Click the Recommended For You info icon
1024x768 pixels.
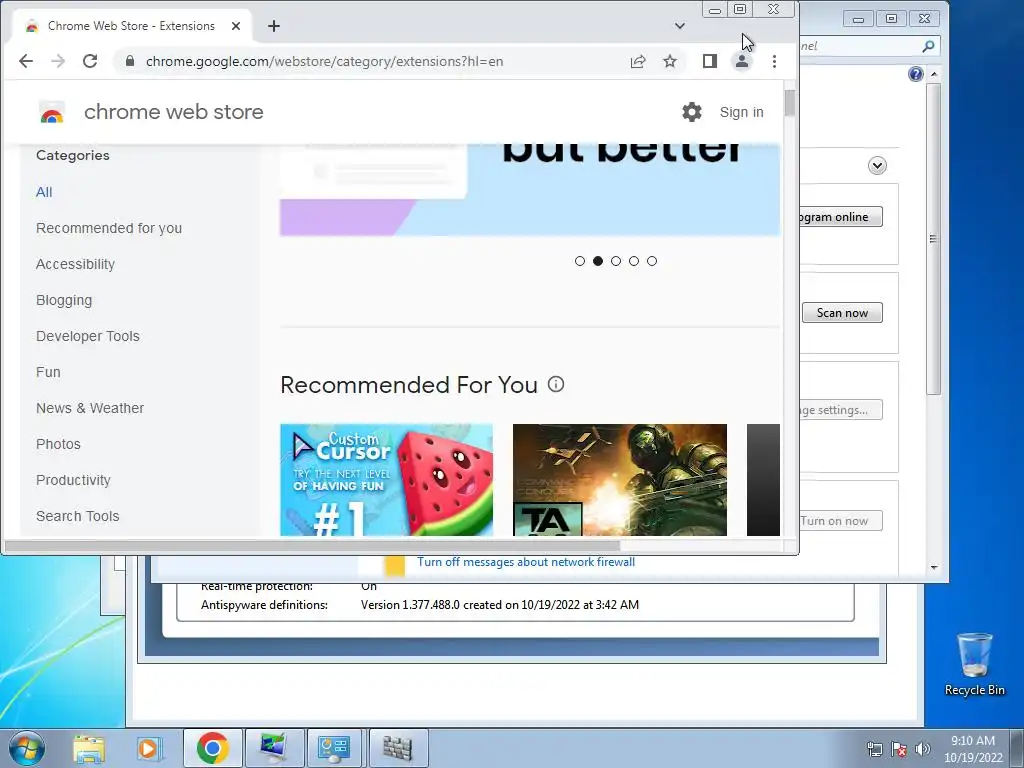[556, 384]
